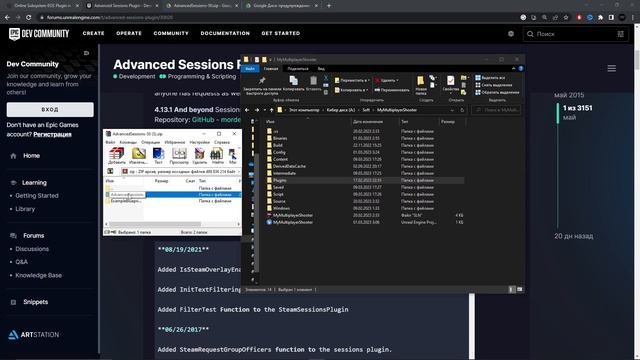Open WinRAR Файл menu
This screenshot has width=640, height=360.
point(110,142)
